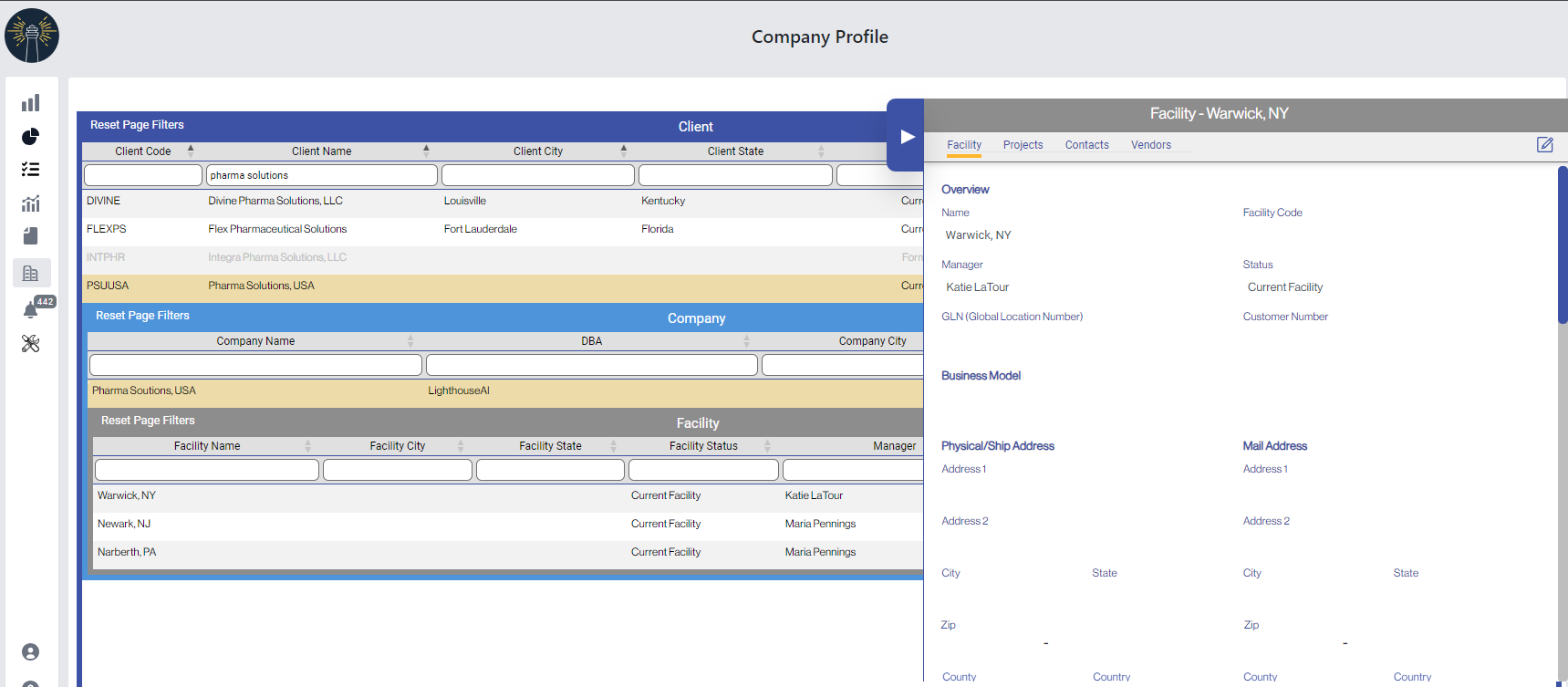Go to the Contacts tab
The image size is (1568, 687).
[x=1086, y=145]
